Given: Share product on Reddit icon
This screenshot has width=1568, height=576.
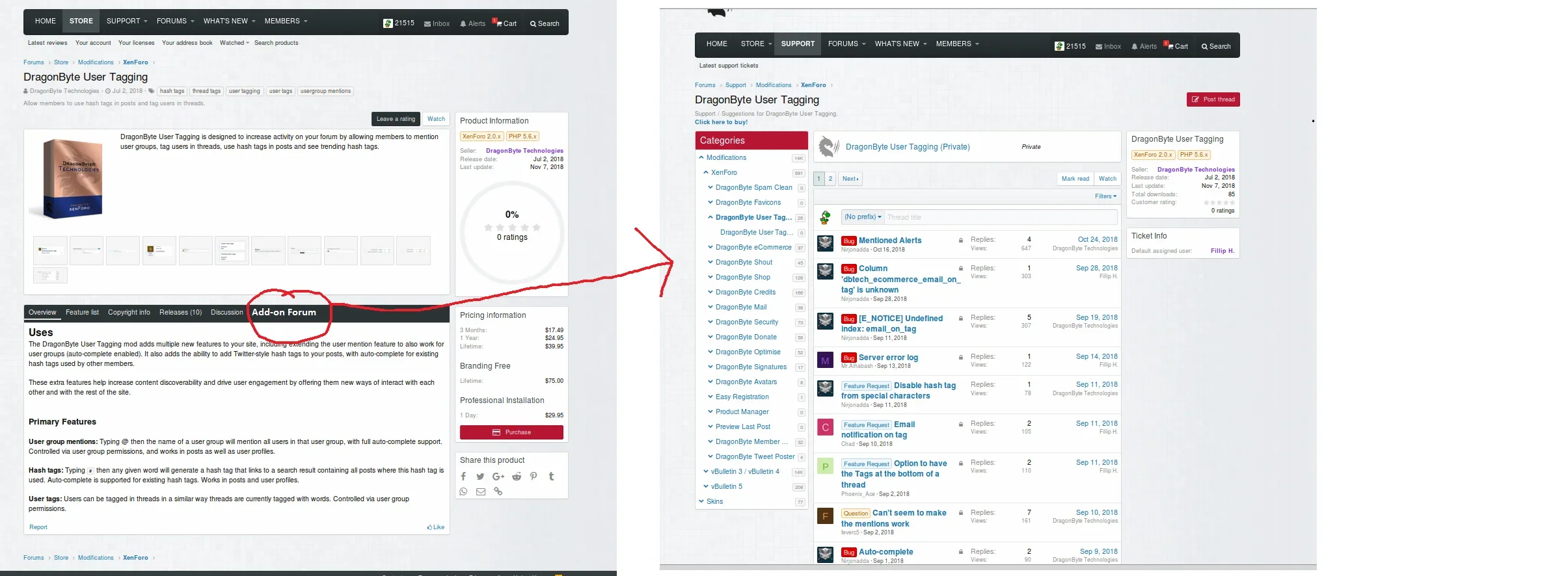Looking at the screenshot, I should (x=517, y=477).
